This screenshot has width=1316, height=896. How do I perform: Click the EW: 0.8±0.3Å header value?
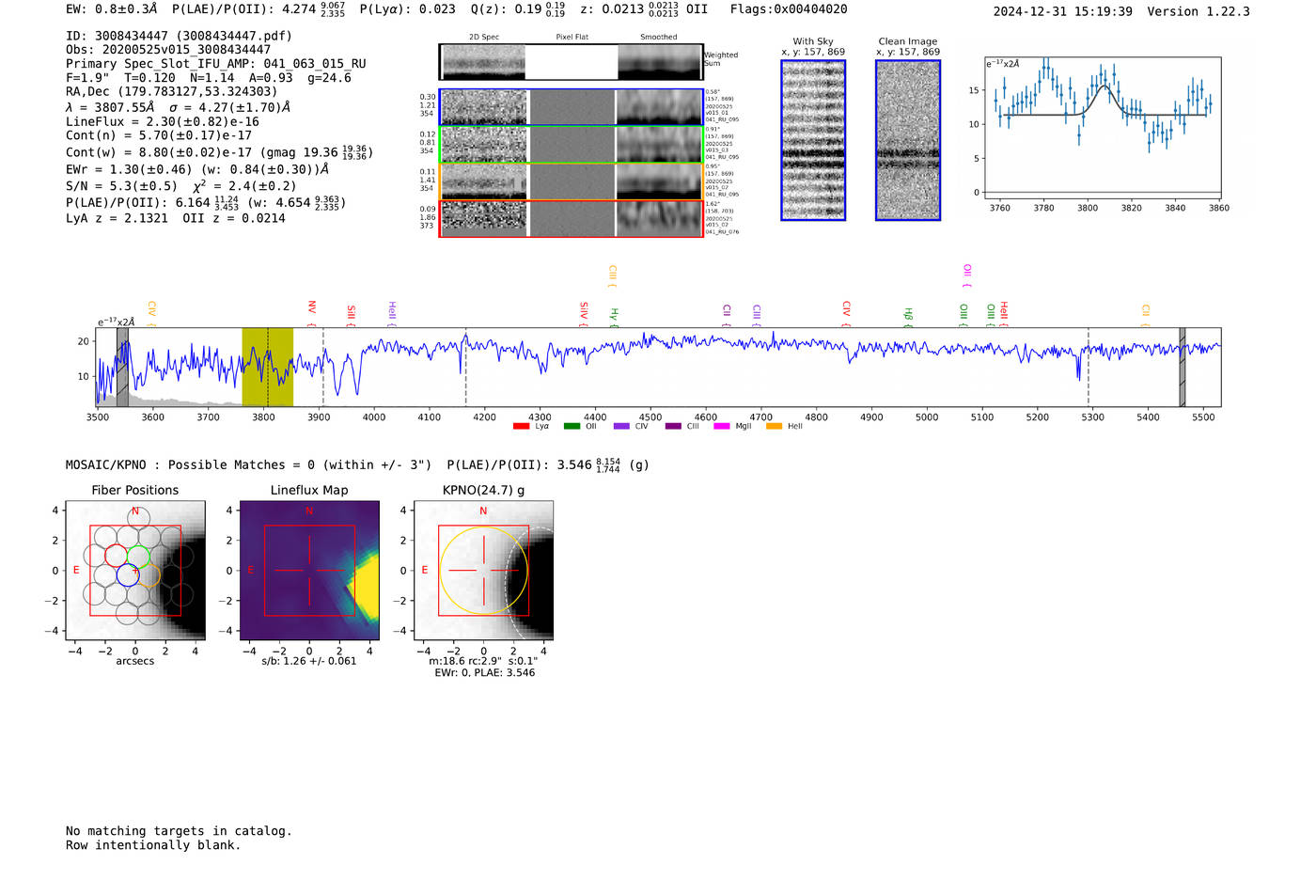111,9
